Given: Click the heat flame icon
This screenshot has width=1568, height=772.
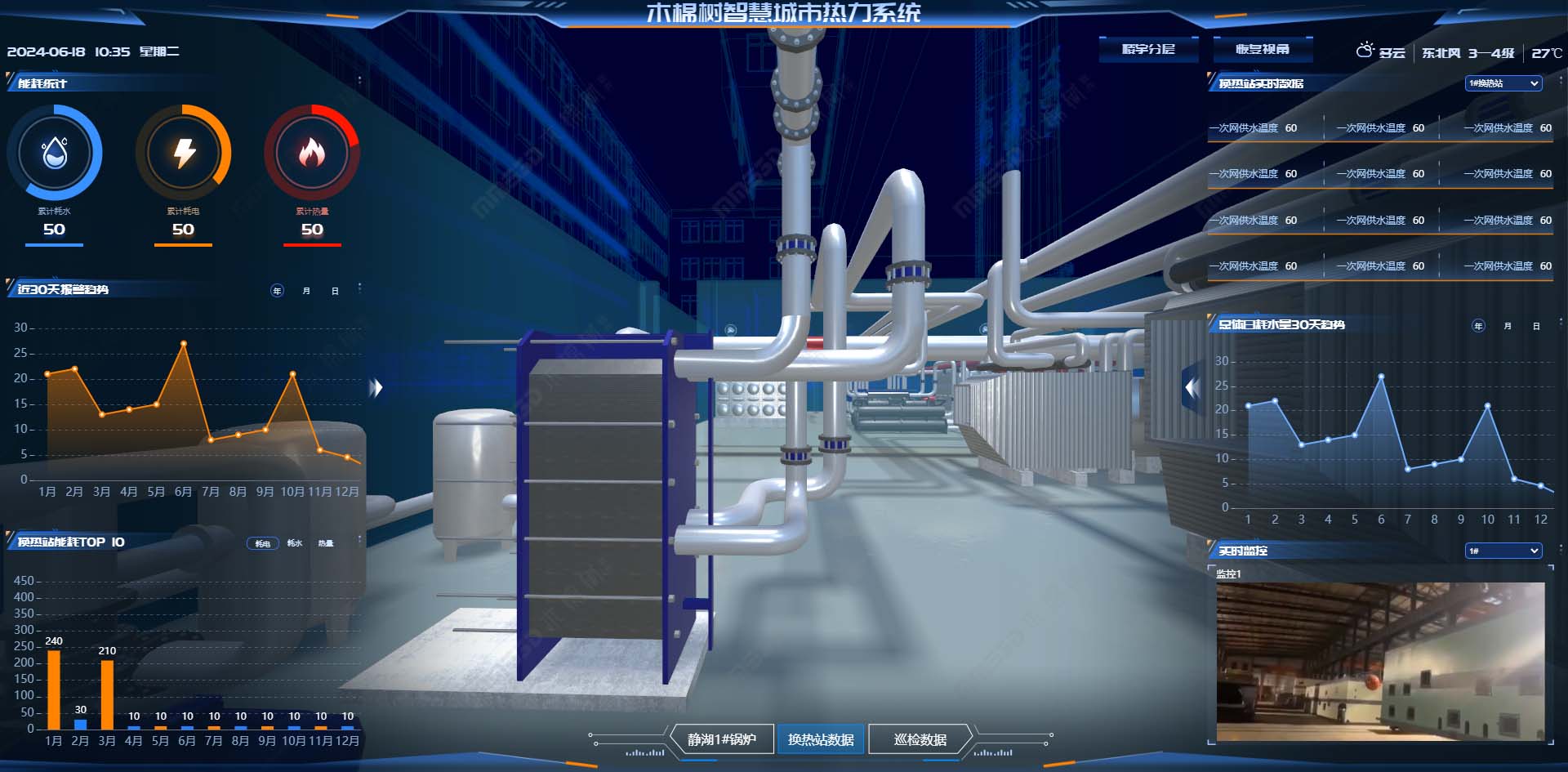Looking at the screenshot, I should point(312,153).
